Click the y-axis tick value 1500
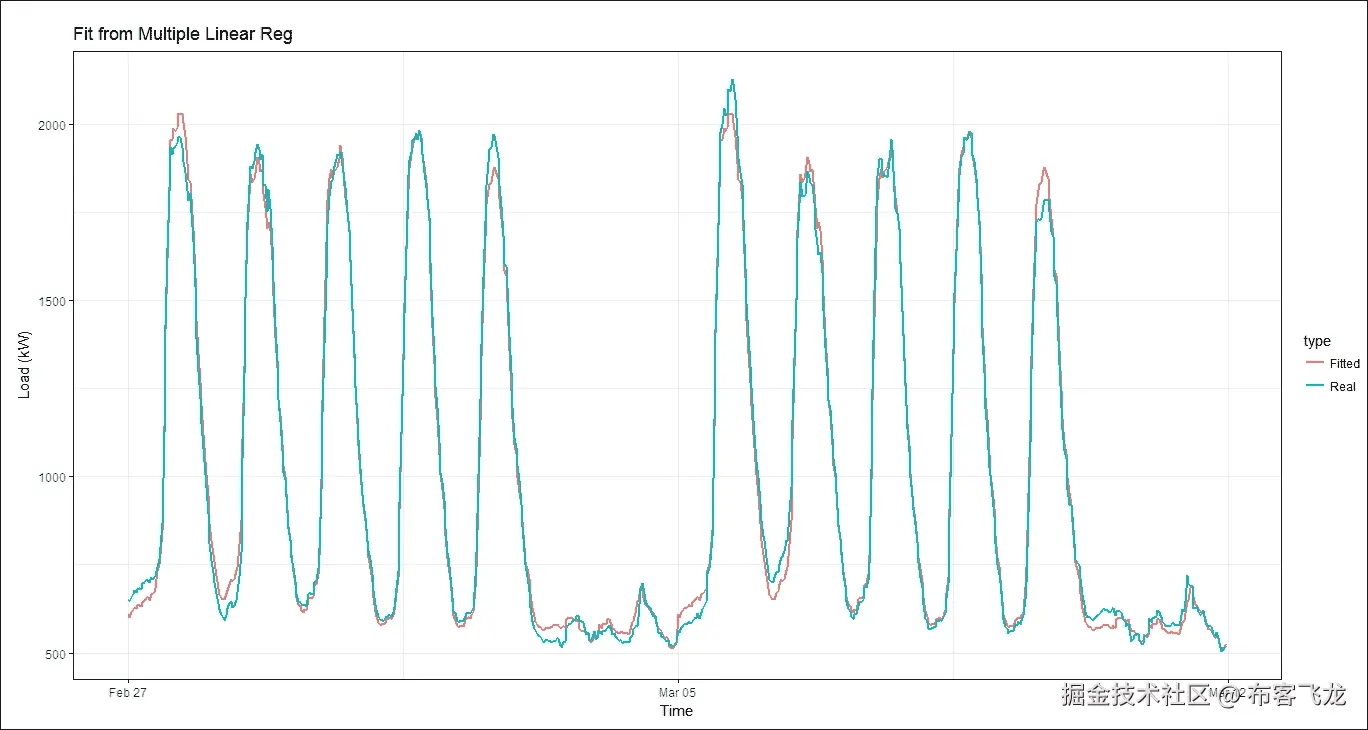The image size is (1368, 730). tap(52, 301)
